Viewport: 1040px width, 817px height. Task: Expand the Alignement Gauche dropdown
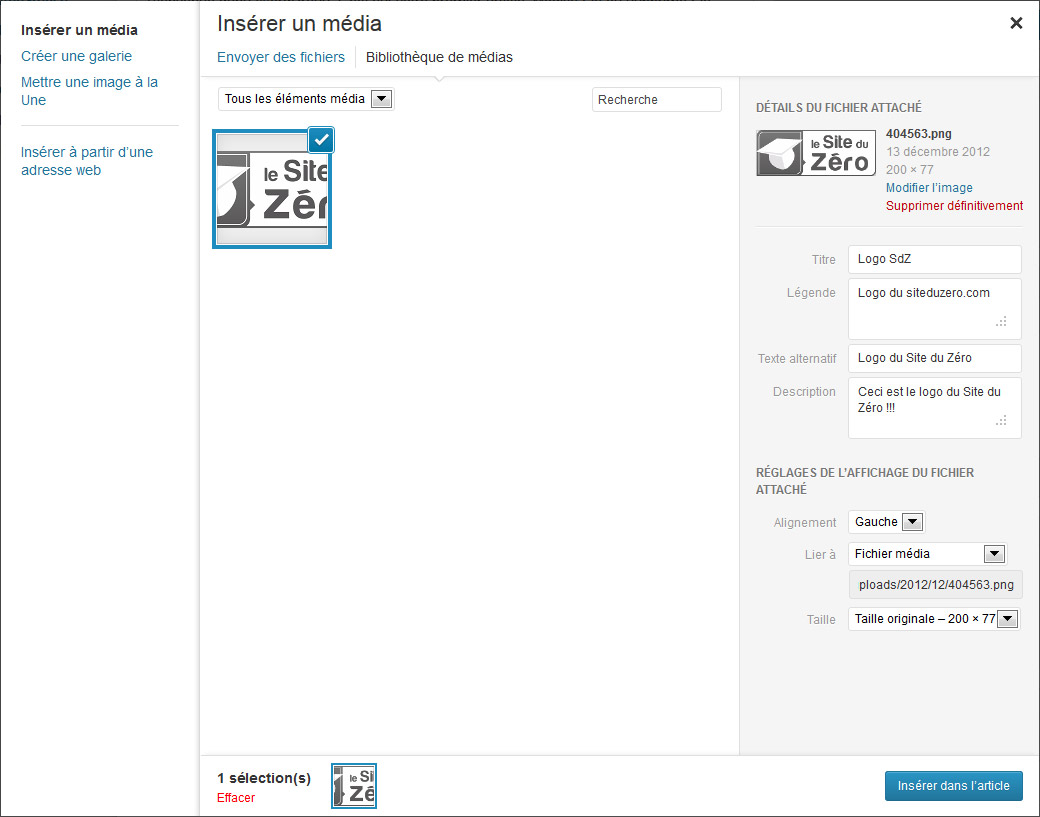tap(887, 522)
